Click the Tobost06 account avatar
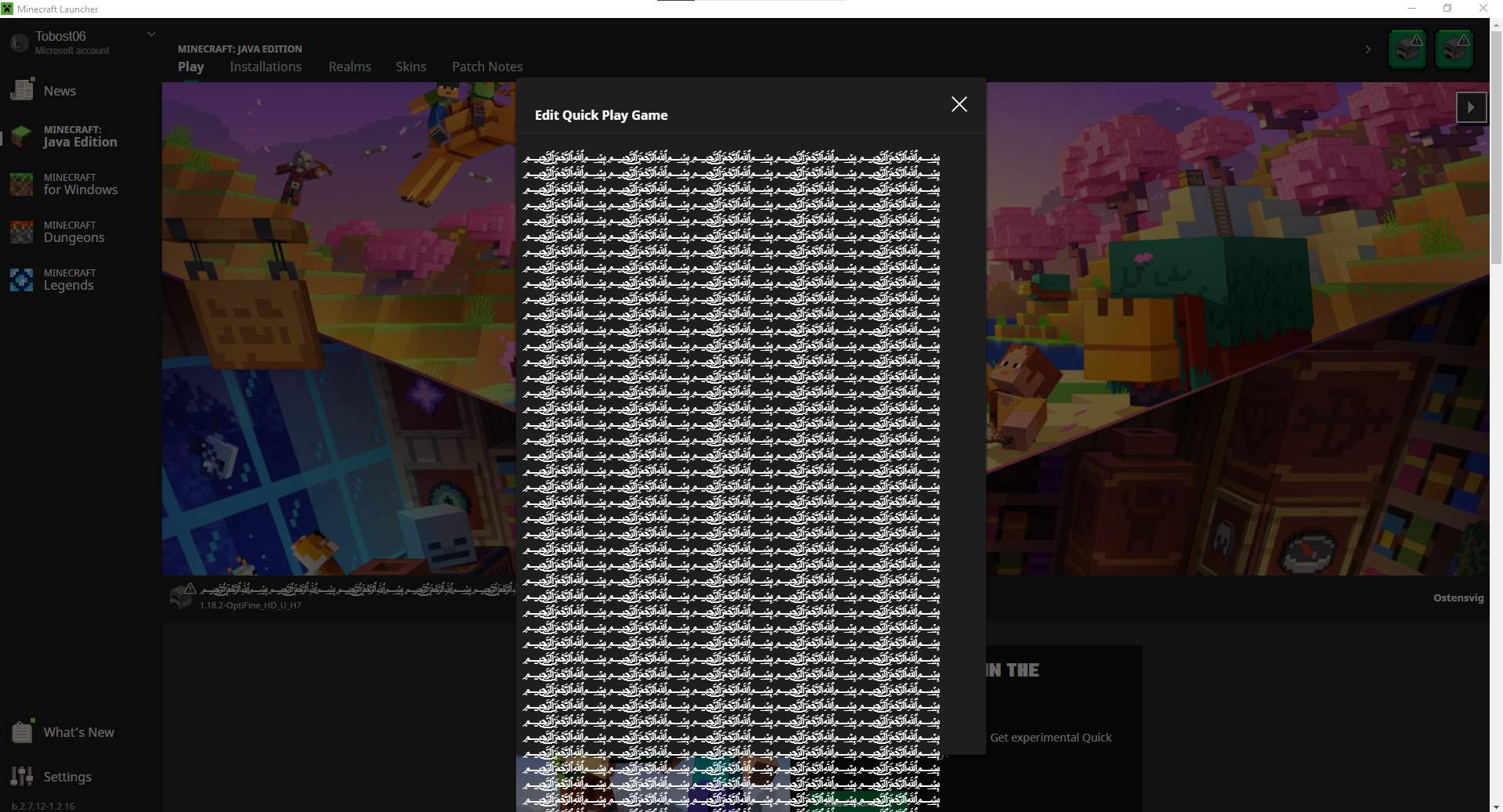 pos(19,43)
